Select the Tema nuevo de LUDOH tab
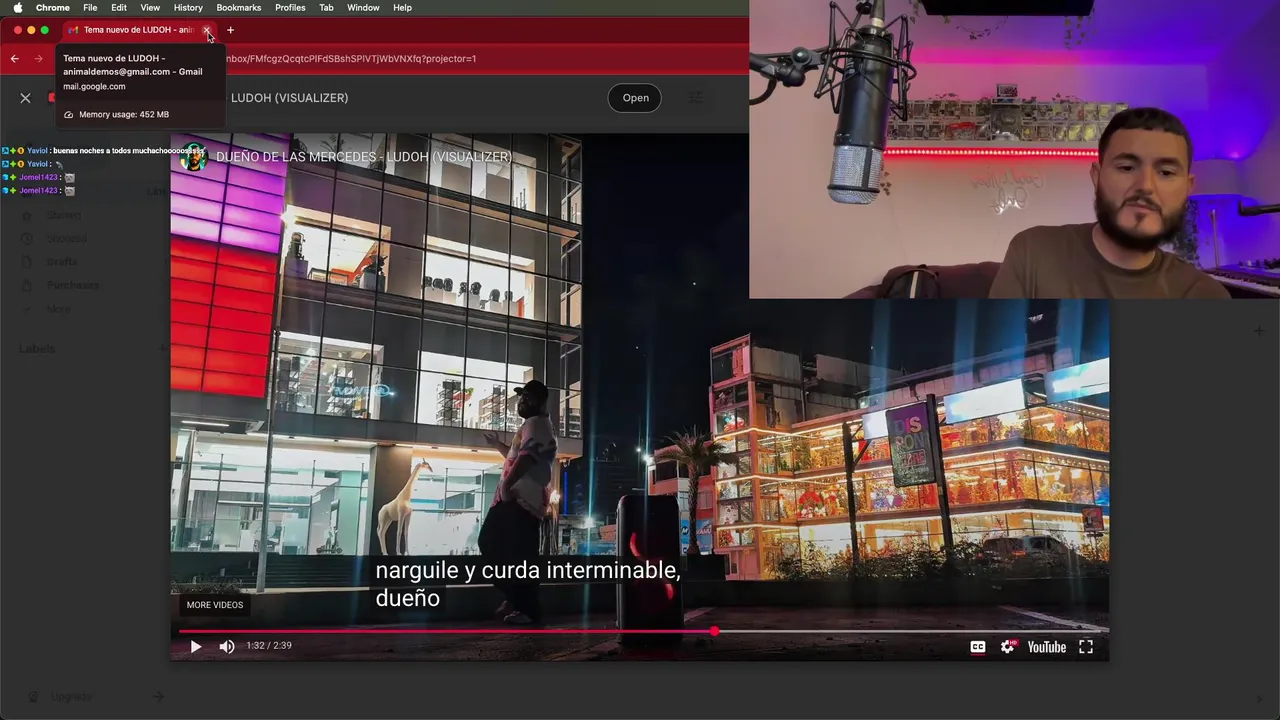The image size is (1280, 720). point(139,30)
